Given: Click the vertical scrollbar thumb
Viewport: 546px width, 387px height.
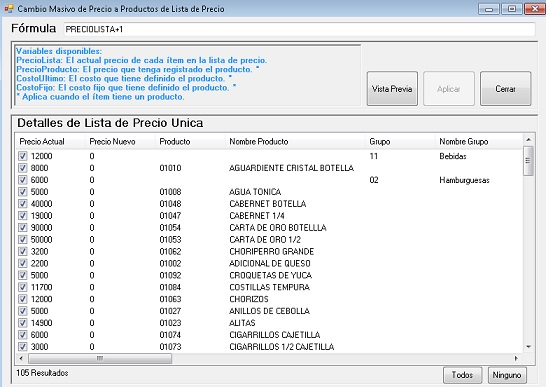Looking at the screenshot, I should pyautogui.click(x=528, y=161).
